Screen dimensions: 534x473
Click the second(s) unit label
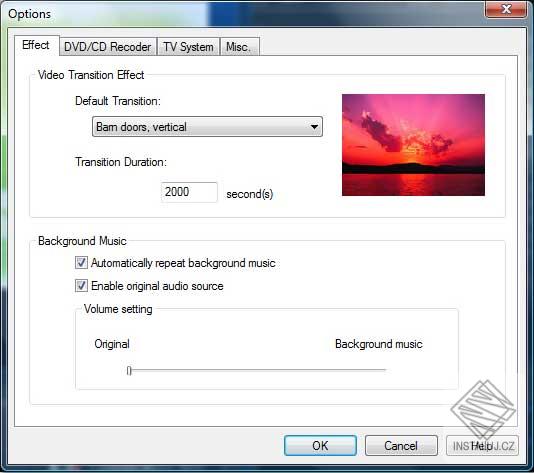coord(250,194)
